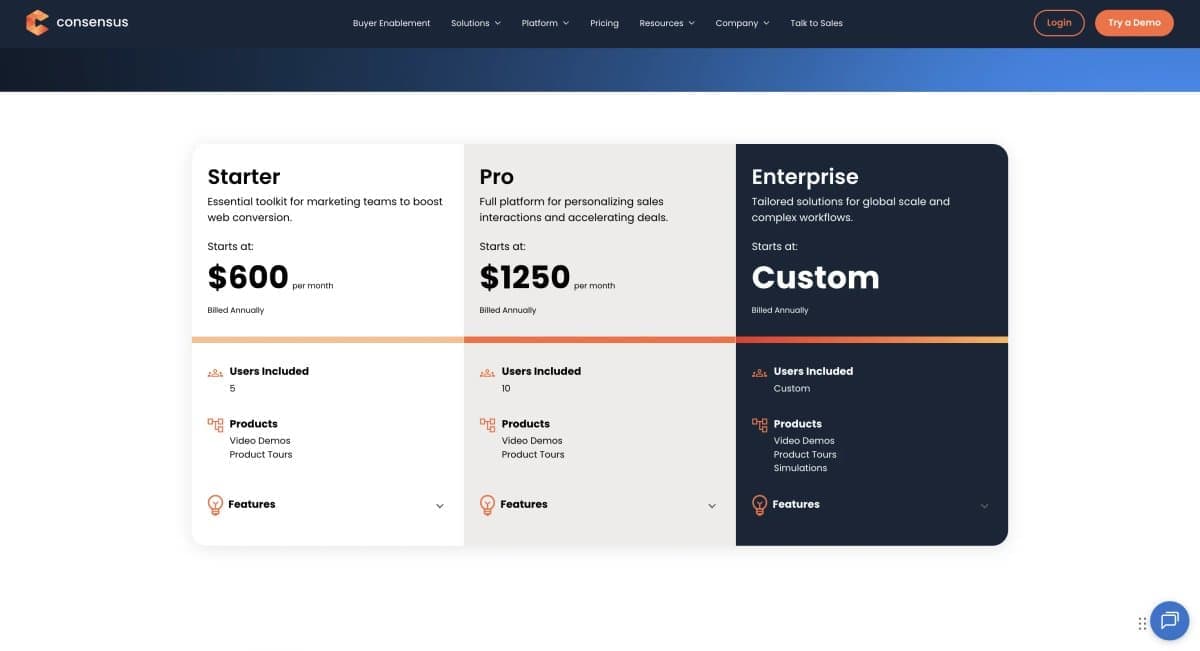This screenshot has height=651, width=1200.
Task: Click the Pro Users Included people icon
Action: pyautogui.click(x=487, y=372)
